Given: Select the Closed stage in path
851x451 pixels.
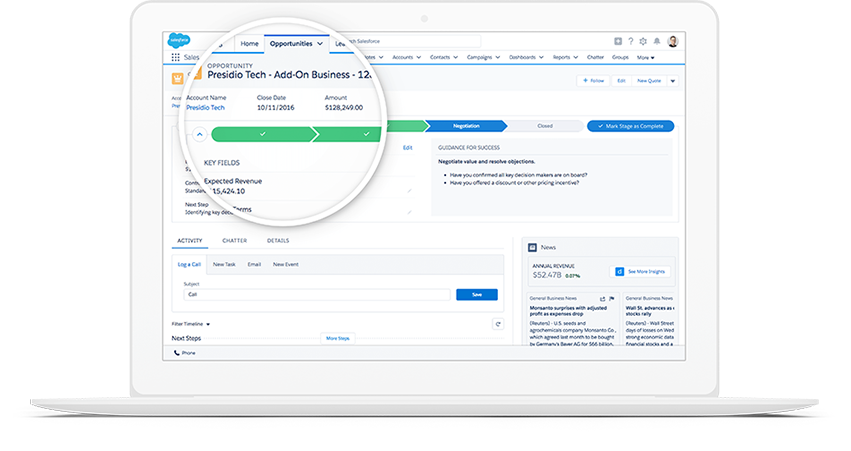Looking at the screenshot, I should (x=545, y=126).
